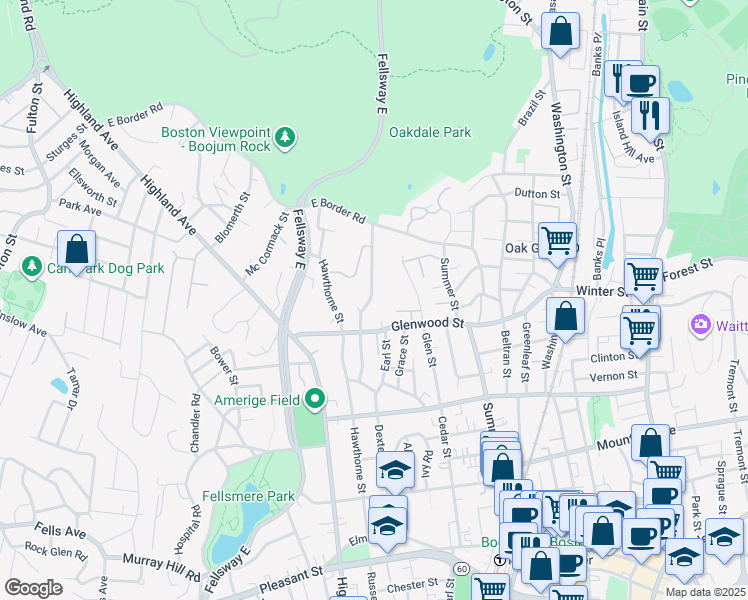Click the Fulton St label

[x=34, y=108]
